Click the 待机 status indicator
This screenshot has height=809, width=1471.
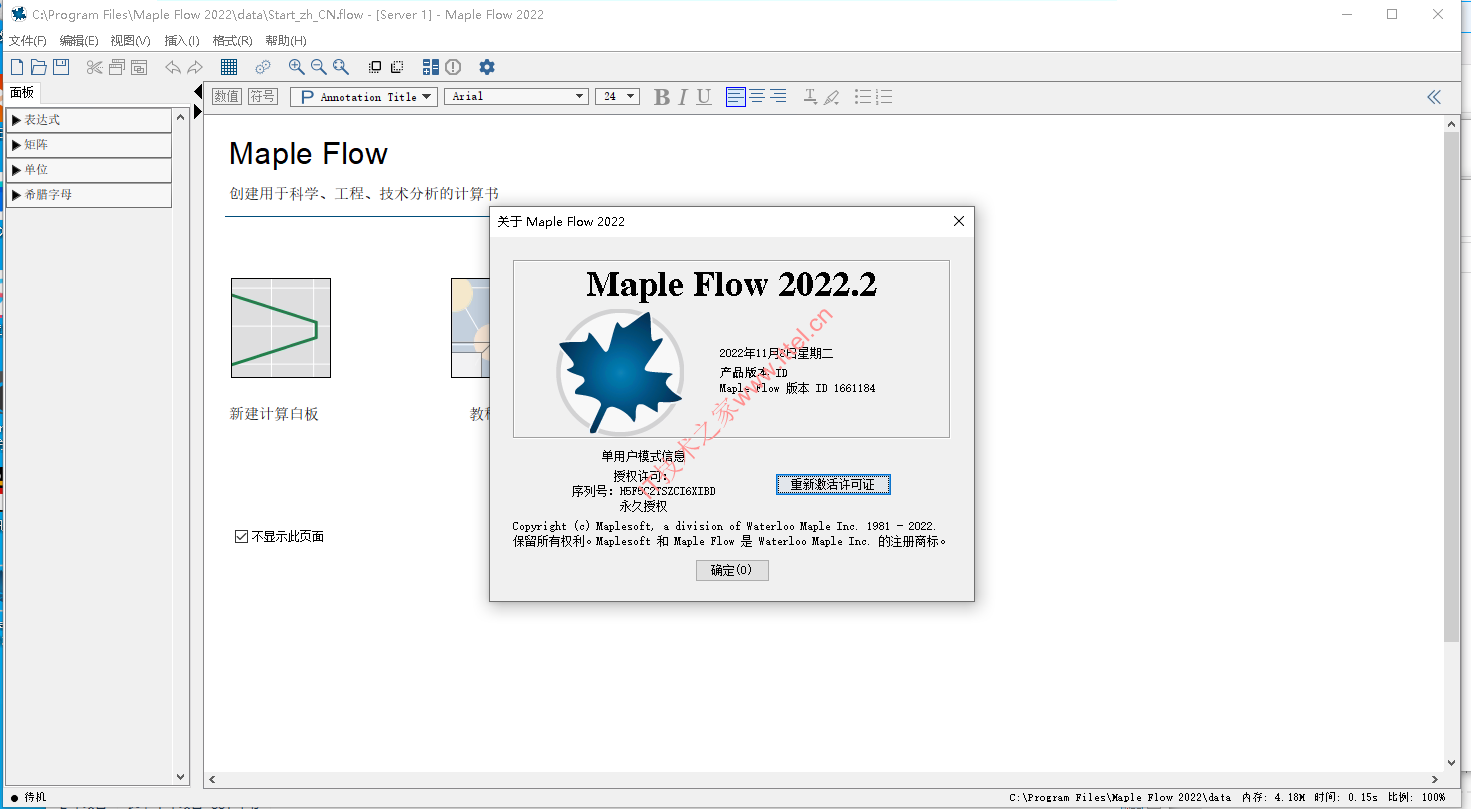coord(27,797)
